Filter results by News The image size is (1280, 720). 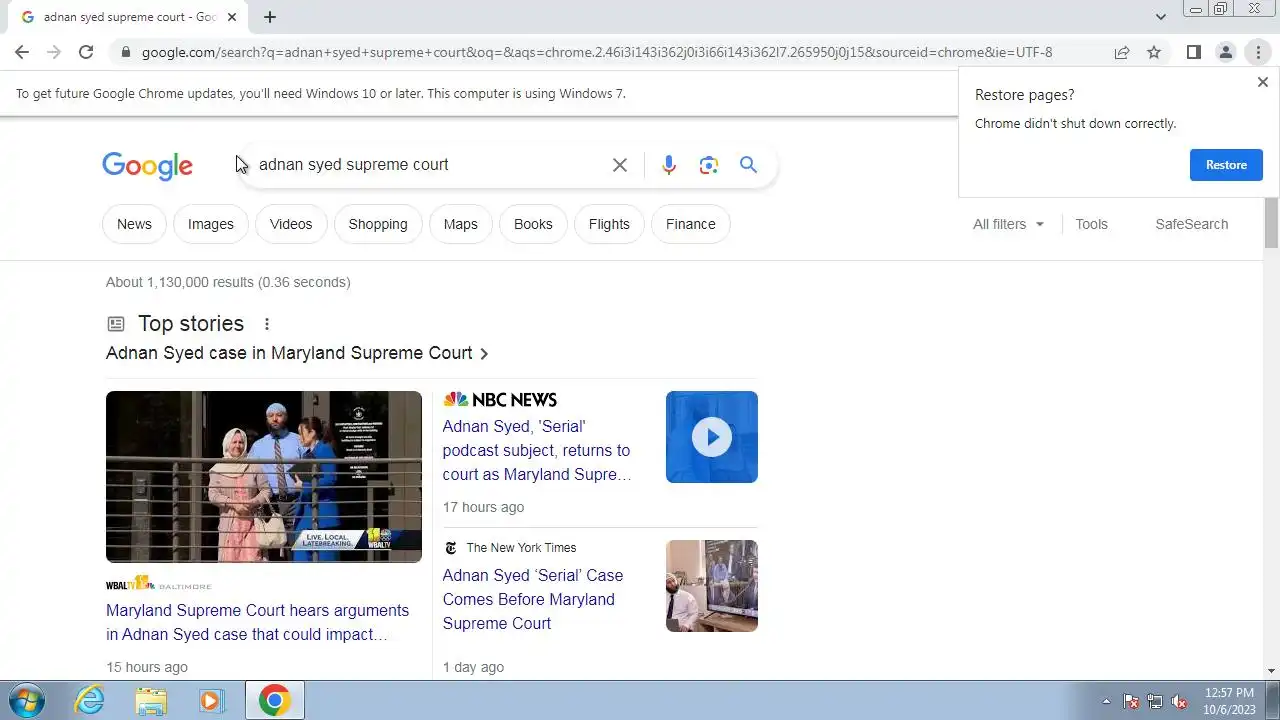coord(134,224)
